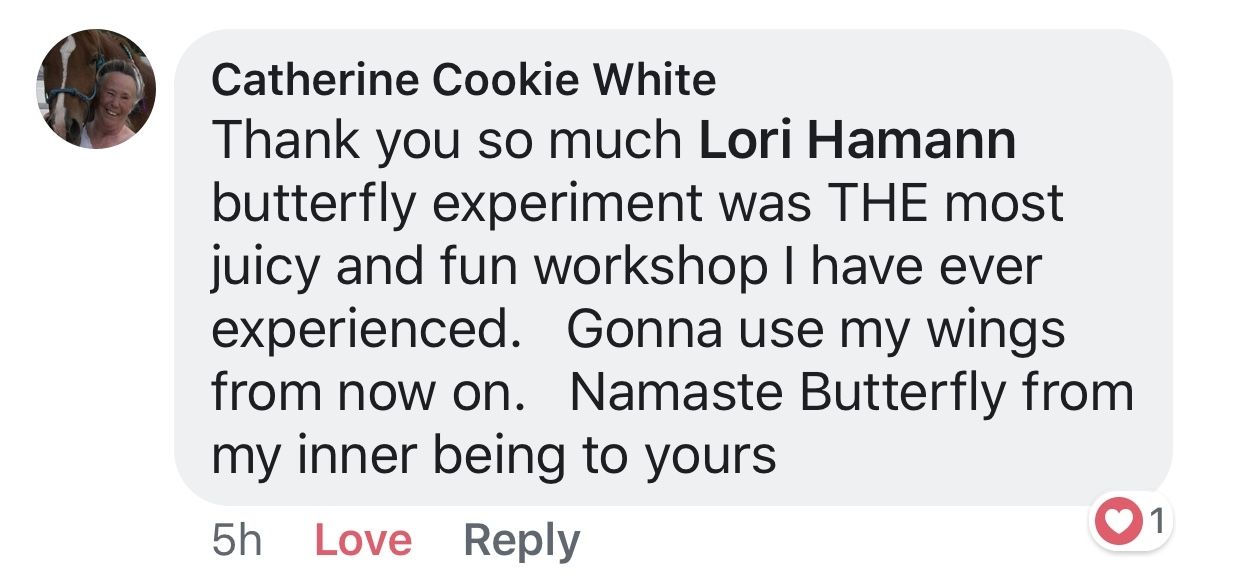Screen dimensions: 1242x575
Task: Click the last word "yours" in the comment
Action: 710,456
